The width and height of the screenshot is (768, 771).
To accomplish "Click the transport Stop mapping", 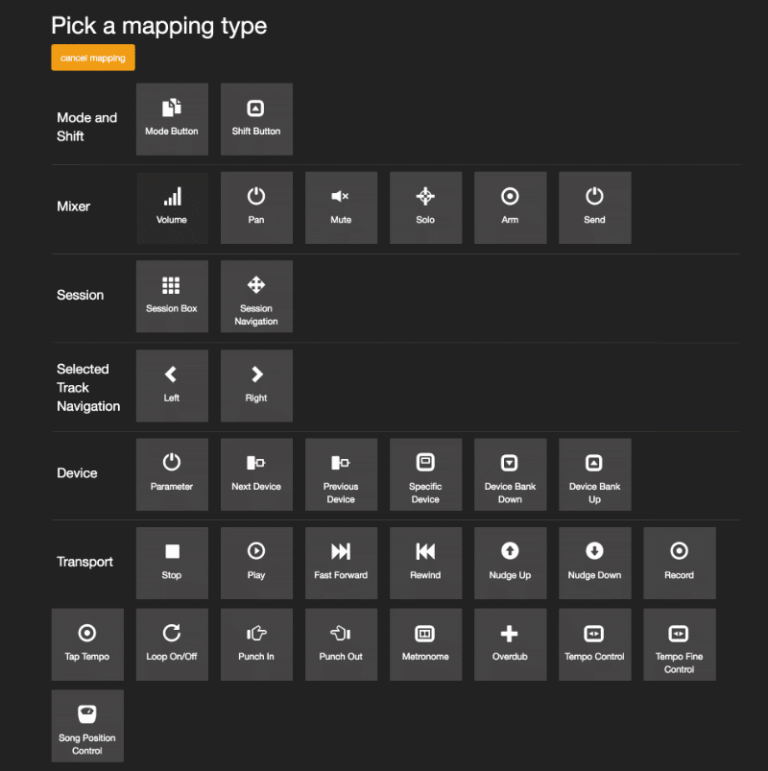I will (x=172, y=563).
